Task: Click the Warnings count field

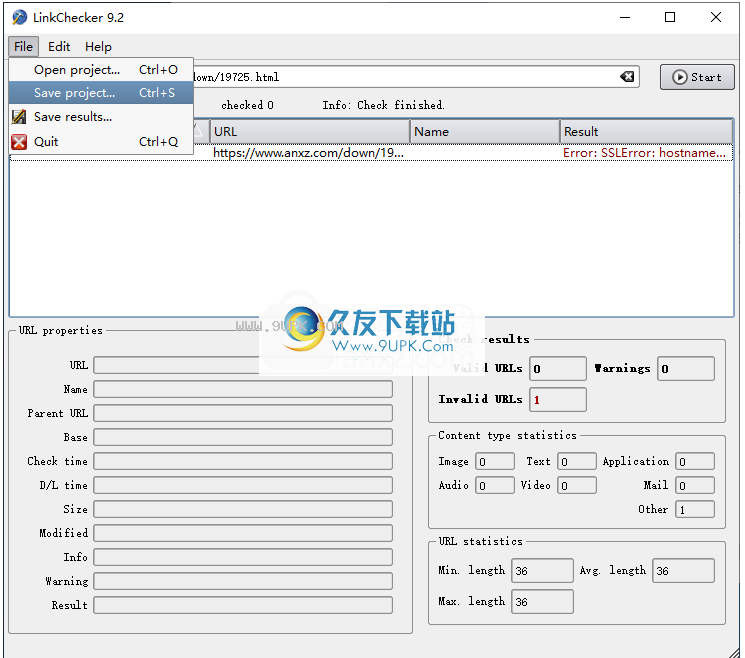Action: point(686,369)
